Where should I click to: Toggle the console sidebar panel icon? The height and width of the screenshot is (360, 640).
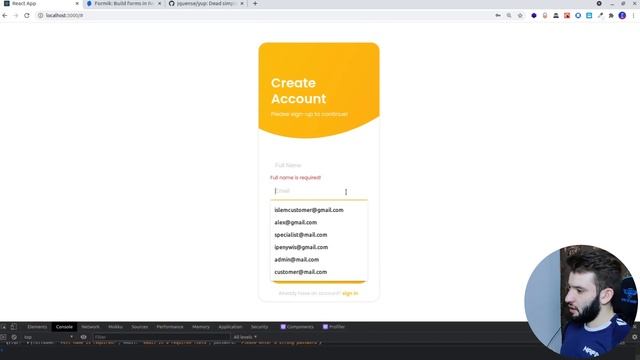pyautogui.click(x=3, y=337)
